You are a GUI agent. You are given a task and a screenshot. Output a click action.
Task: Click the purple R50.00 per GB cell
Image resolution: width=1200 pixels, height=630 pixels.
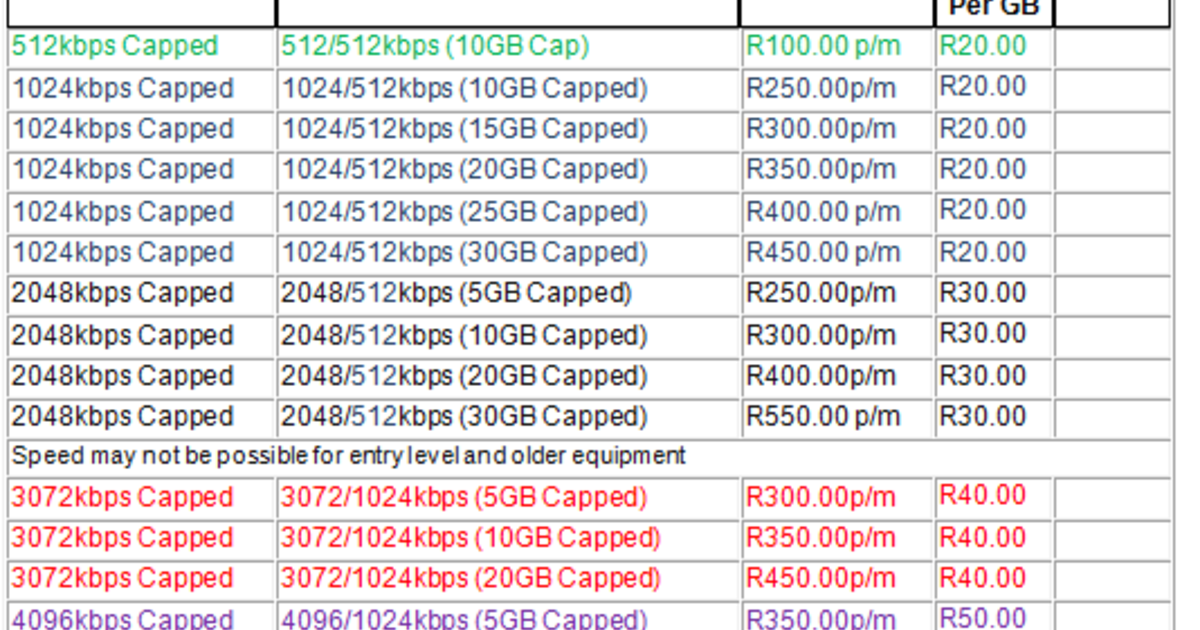coord(983,618)
